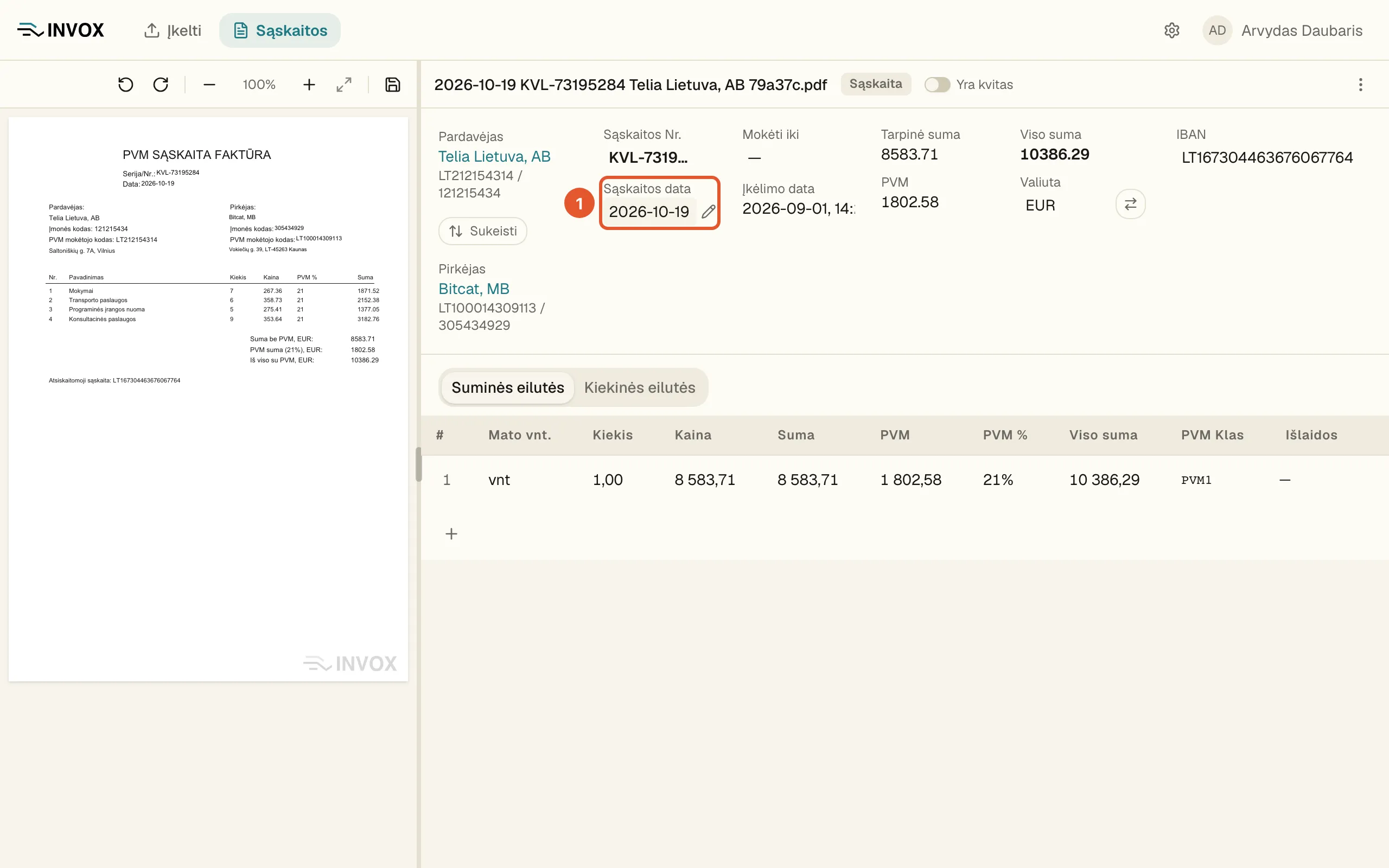Click the 100% zoom level value
This screenshot has width=1389, height=868.
[259, 85]
